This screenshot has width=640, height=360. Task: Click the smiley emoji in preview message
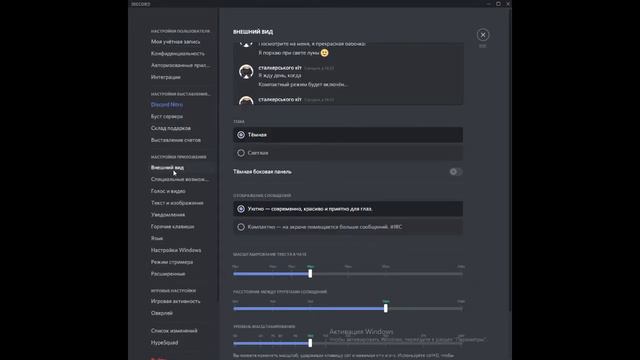point(324,53)
